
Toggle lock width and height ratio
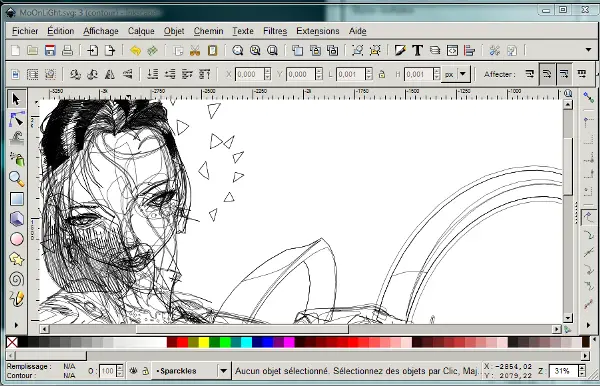tap(382, 74)
